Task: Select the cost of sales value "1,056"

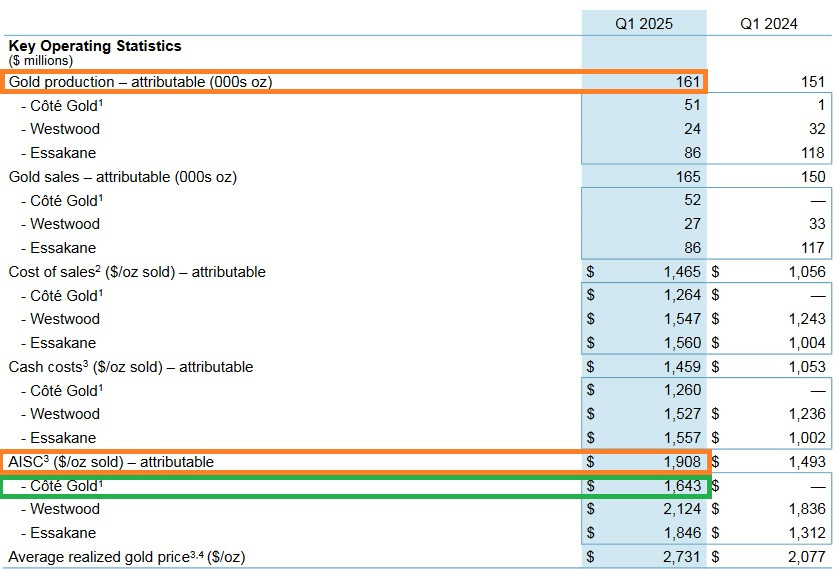Action: pyautogui.click(x=807, y=272)
